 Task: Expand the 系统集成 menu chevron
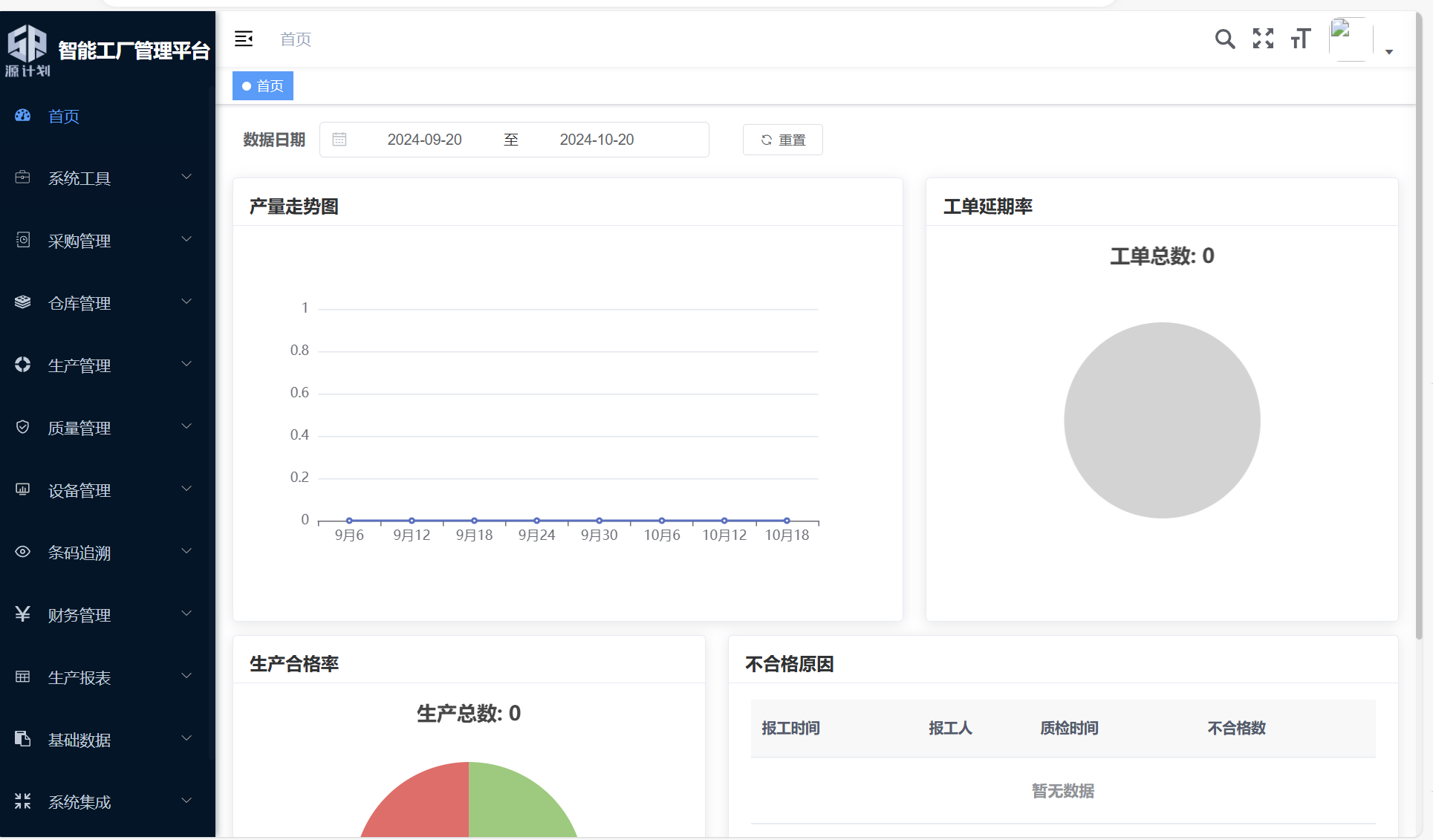point(186,801)
